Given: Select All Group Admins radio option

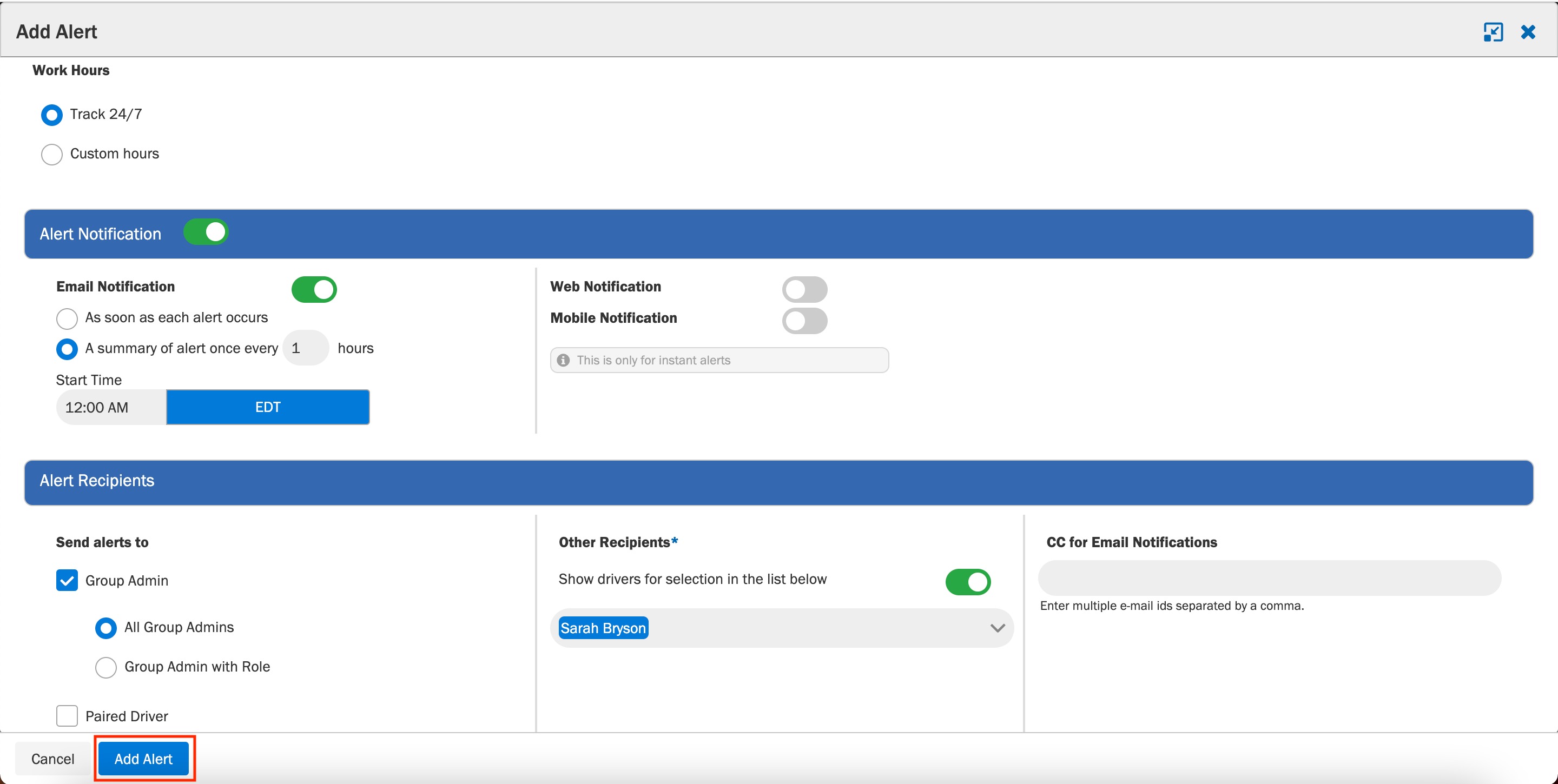Looking at the screenshot, I should [x=106, y=628].
